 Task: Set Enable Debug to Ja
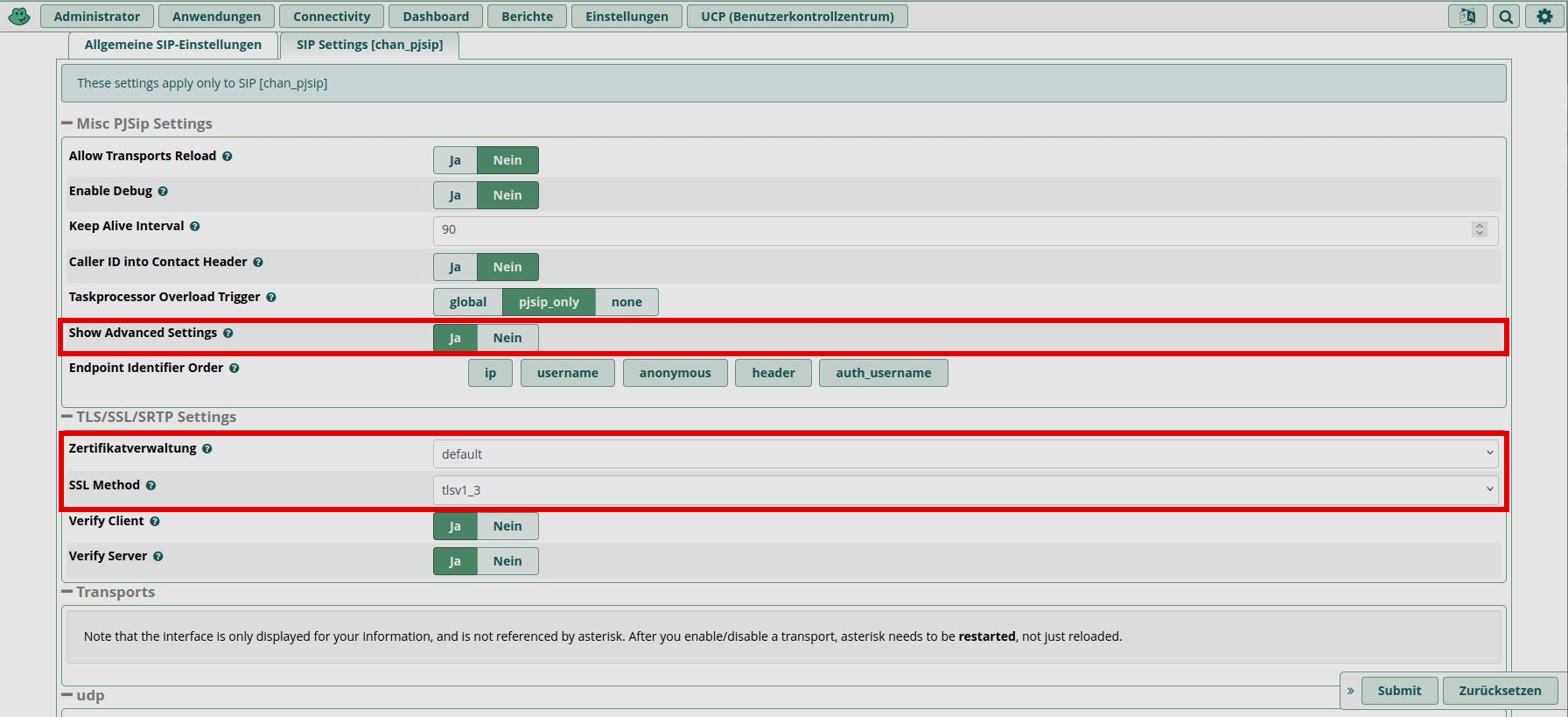click(455, 195)
